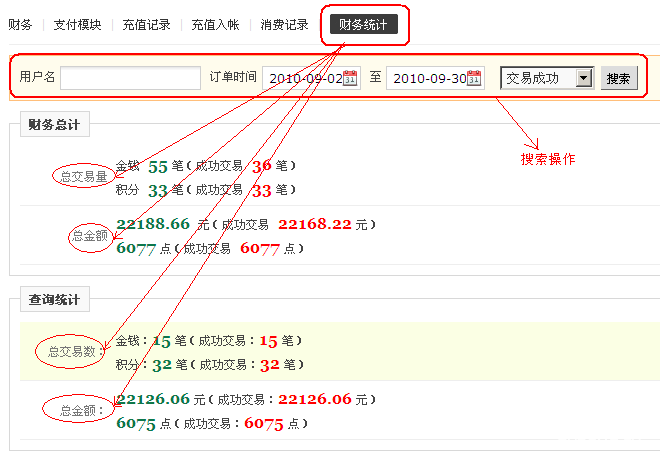Screen dimensions: 660x452
Task: Focus the 用户名 text field
Action: pyautogui.click(x=131, y=78)
